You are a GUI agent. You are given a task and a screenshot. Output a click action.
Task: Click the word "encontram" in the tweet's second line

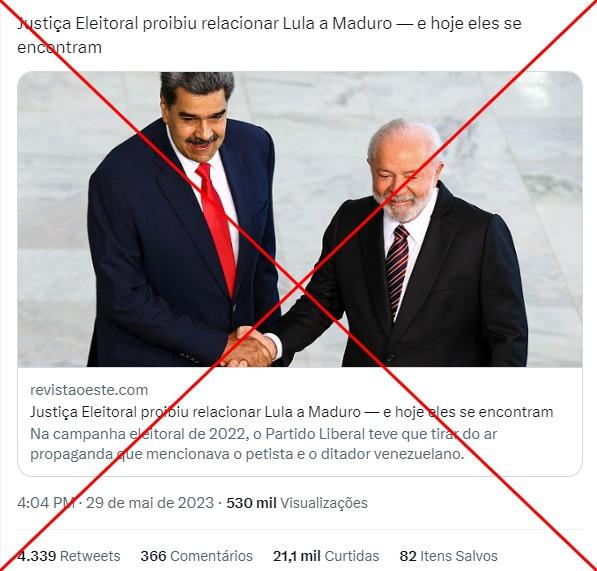[59, 48]
